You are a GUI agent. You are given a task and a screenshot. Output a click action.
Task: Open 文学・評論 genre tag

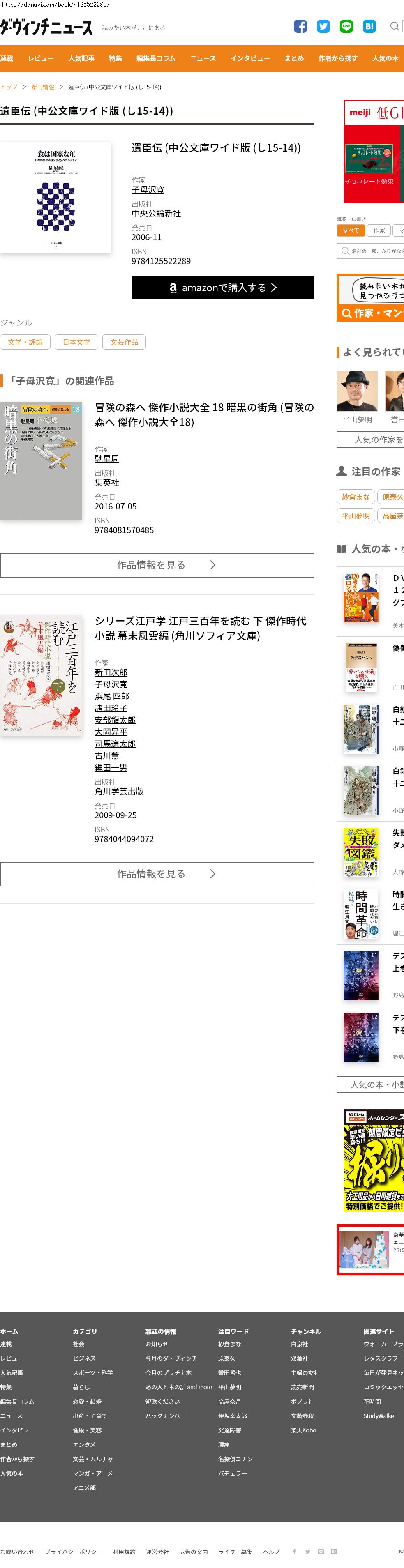tap(25, 342)
